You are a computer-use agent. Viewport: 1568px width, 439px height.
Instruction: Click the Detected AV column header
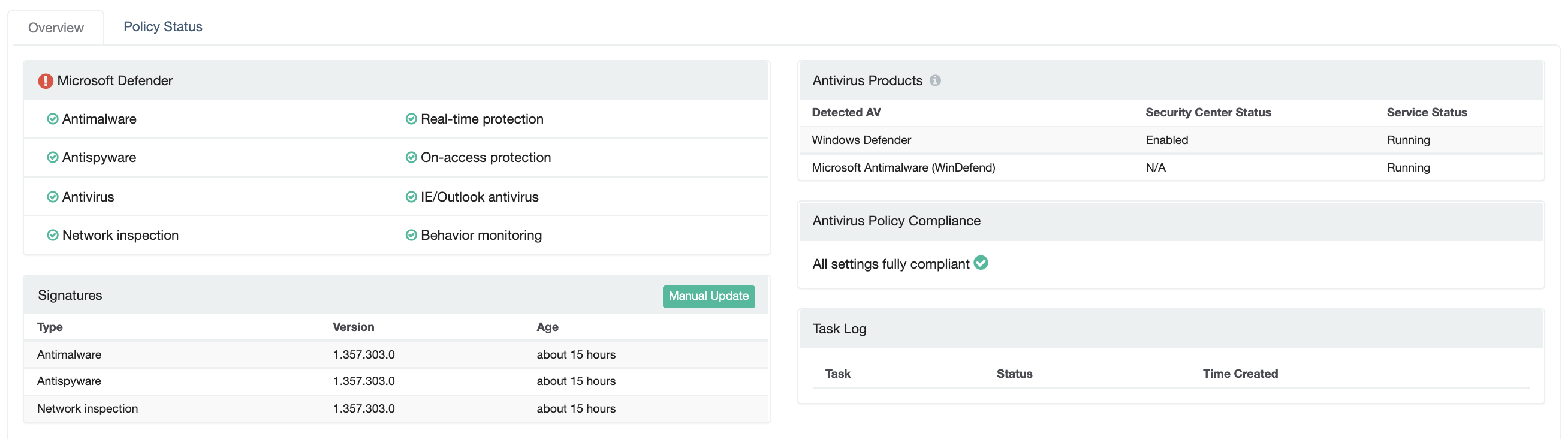(x=846, y=112)
